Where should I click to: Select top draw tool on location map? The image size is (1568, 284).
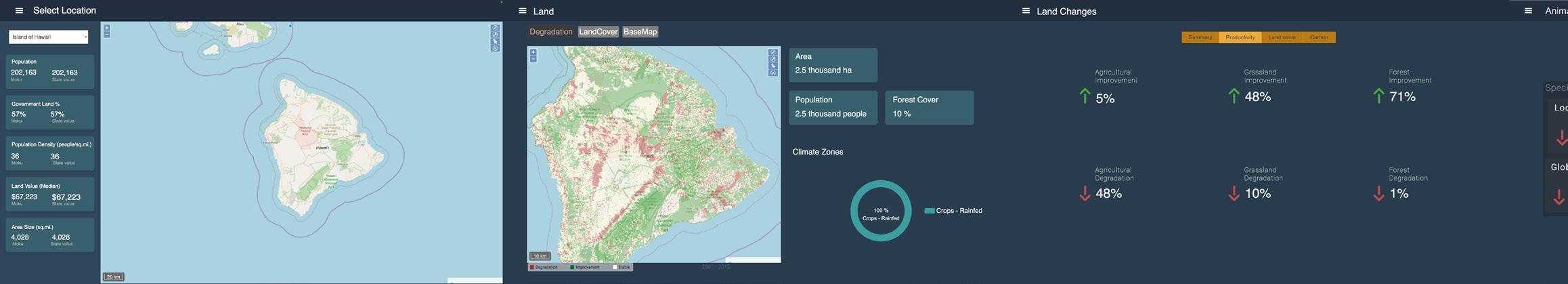pos(496,28)
